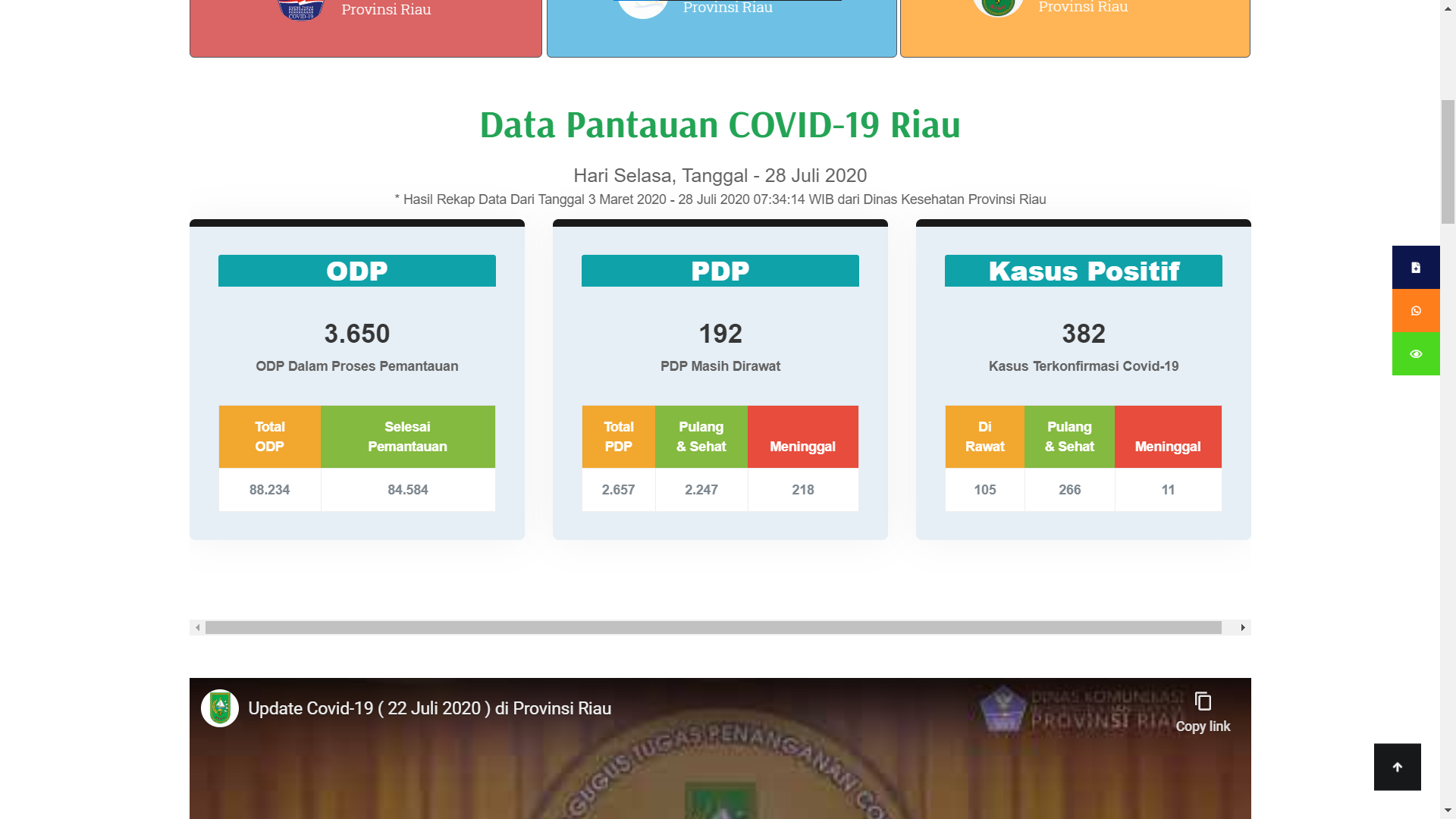The height and width of the screenshot is (819, 1456).
Task: Open the red Provinsi Riau card
Action: coord(366,29)
